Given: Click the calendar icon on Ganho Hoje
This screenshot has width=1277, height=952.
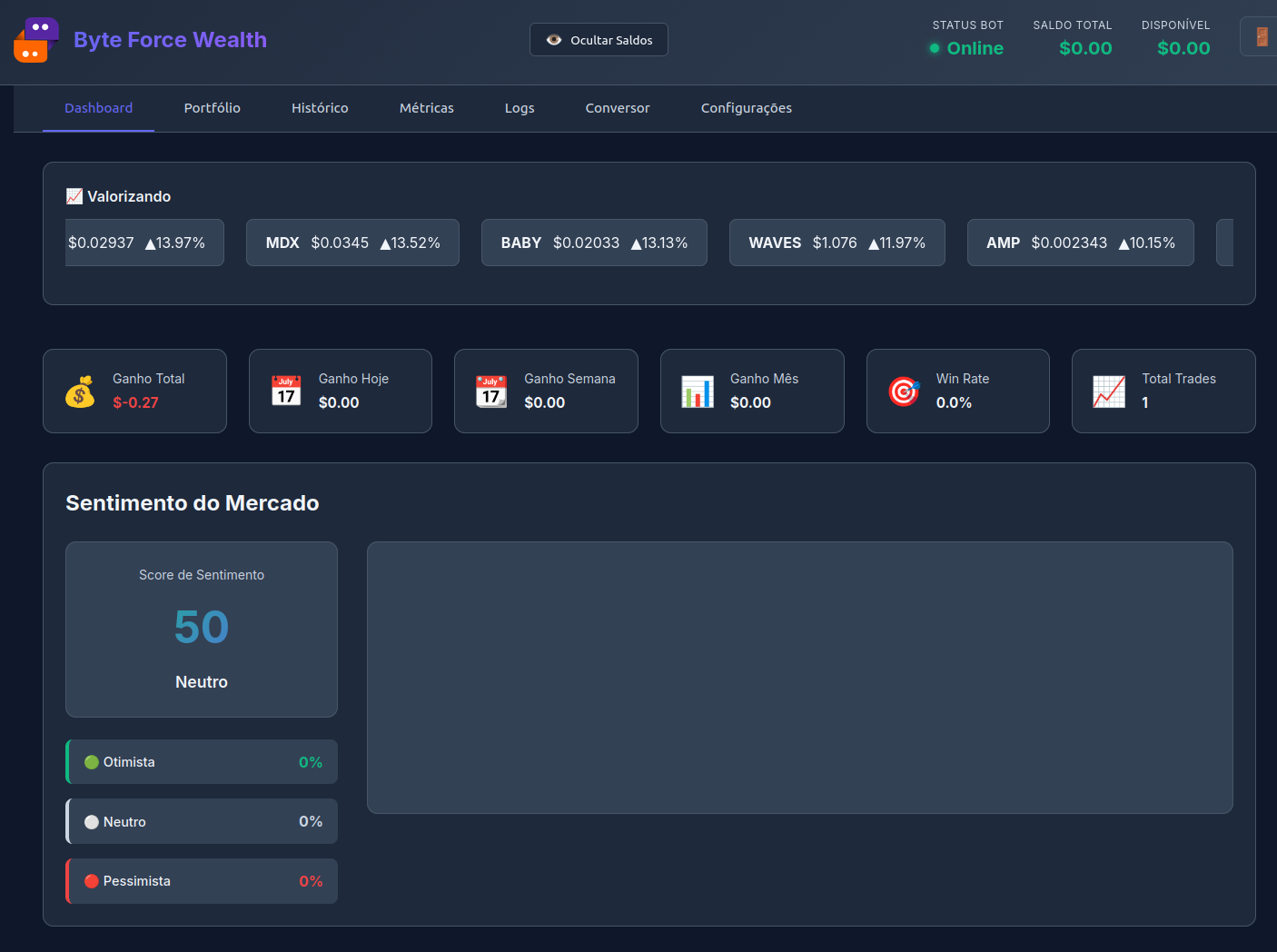Looking at the screenshot, I should coord(285,391).
